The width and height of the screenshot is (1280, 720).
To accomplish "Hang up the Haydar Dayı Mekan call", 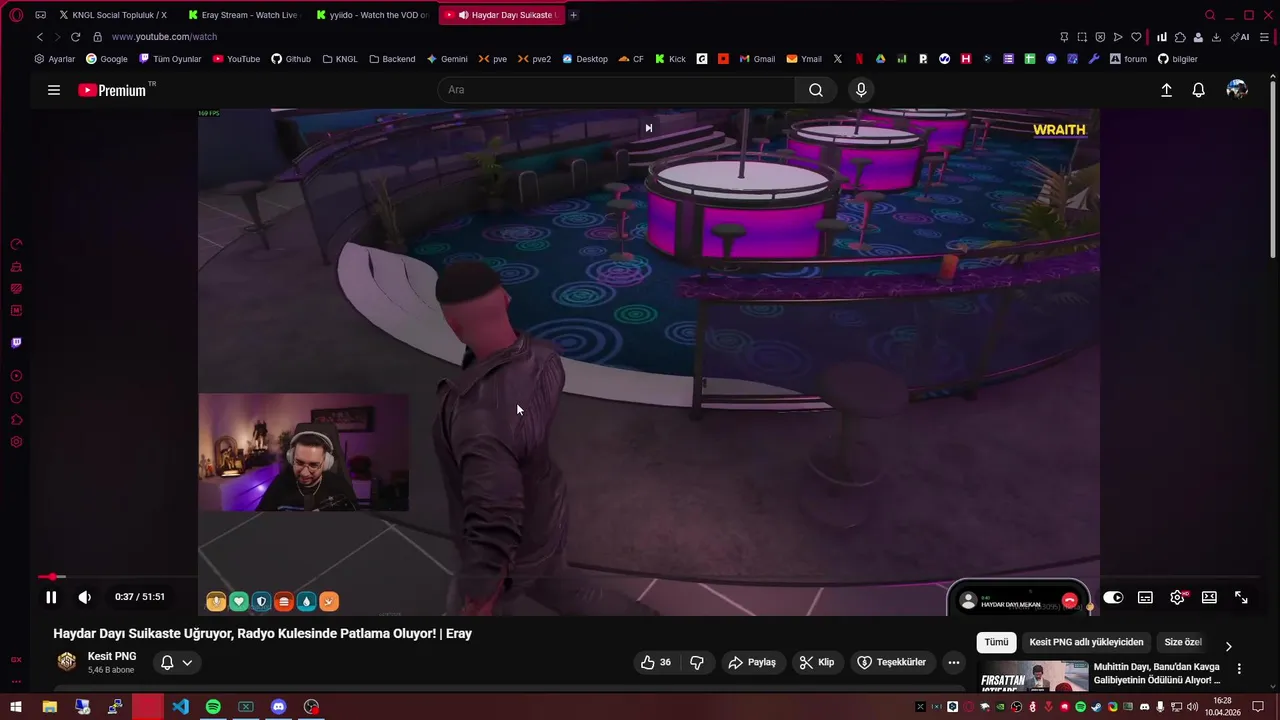I will pos(1070,600).
